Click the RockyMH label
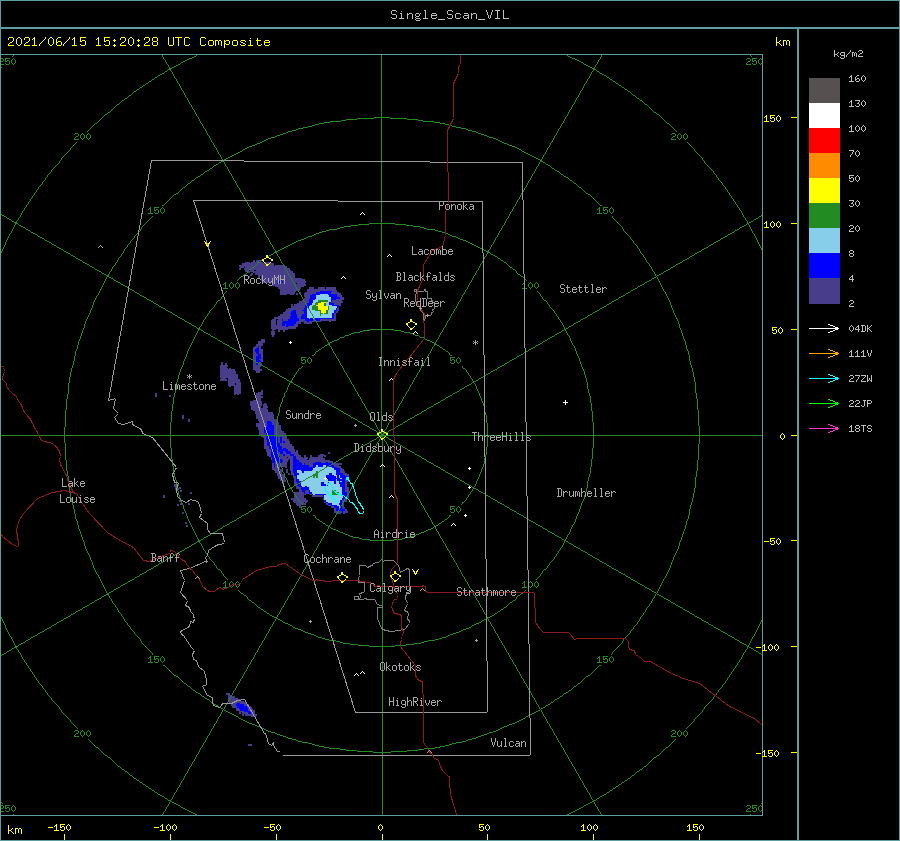 point(264,280)
